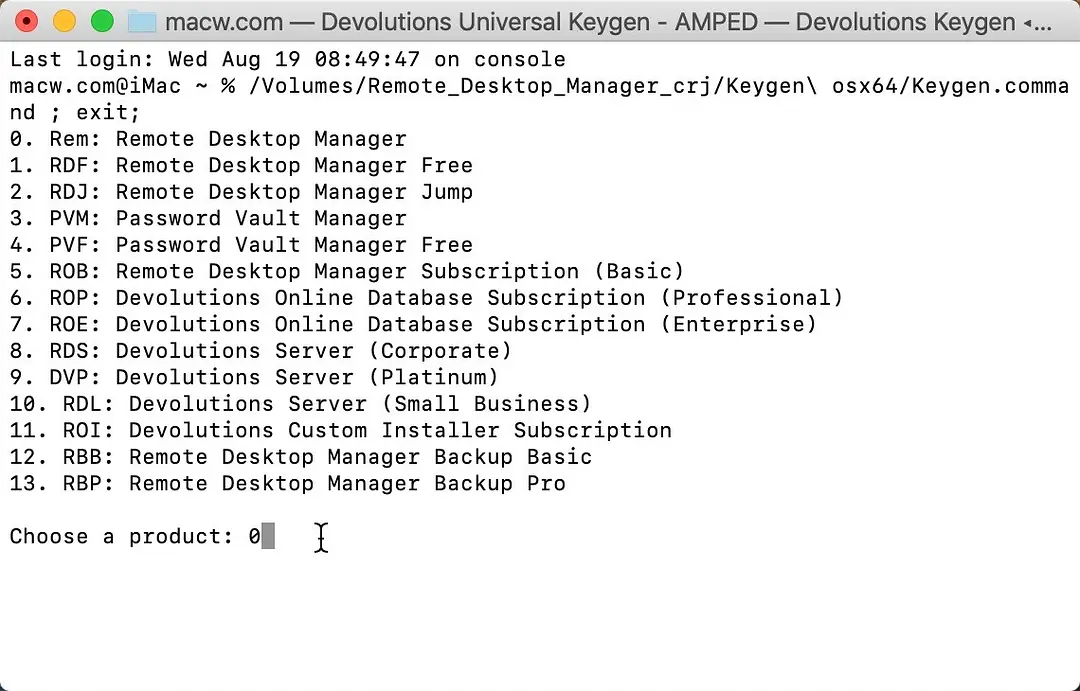
Task: Select line '6. ROP' Subscription (Professional)
Action: point(426,298)
